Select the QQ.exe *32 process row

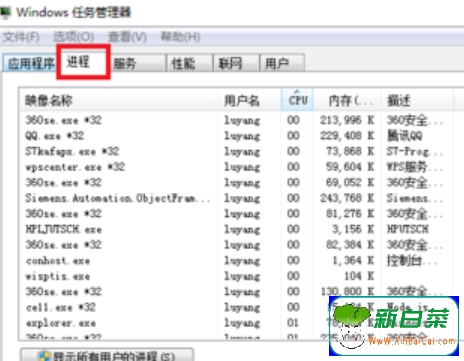tap(235, 136)
